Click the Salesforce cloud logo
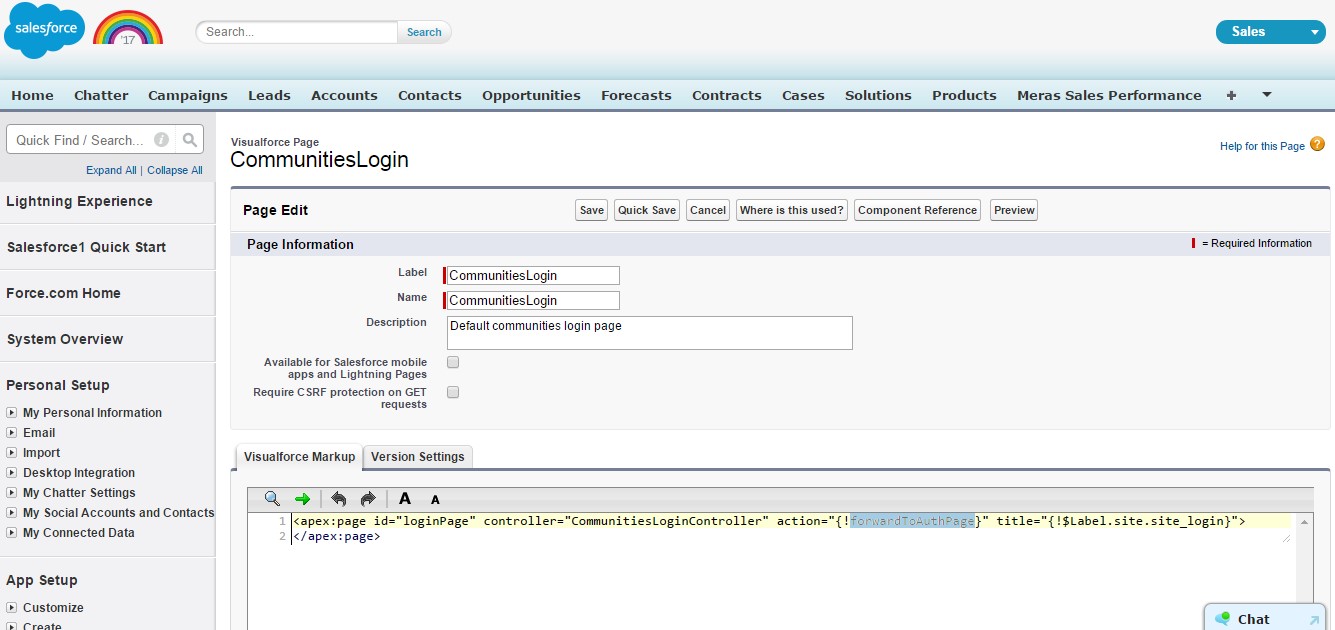Screen dimensions: 1335x630 point(44,29)
